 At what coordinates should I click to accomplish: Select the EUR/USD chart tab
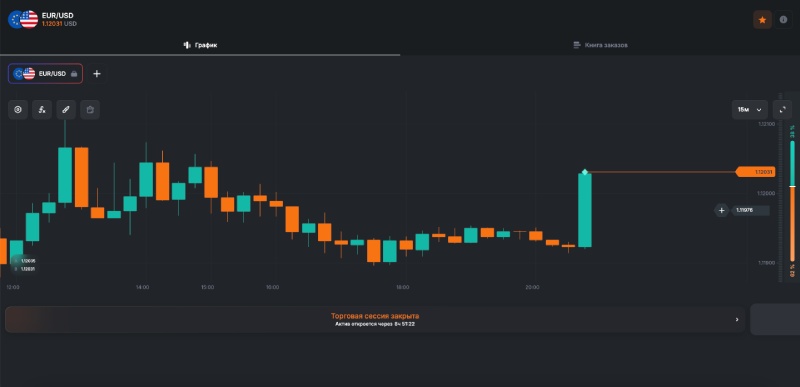tap(45, 73)
